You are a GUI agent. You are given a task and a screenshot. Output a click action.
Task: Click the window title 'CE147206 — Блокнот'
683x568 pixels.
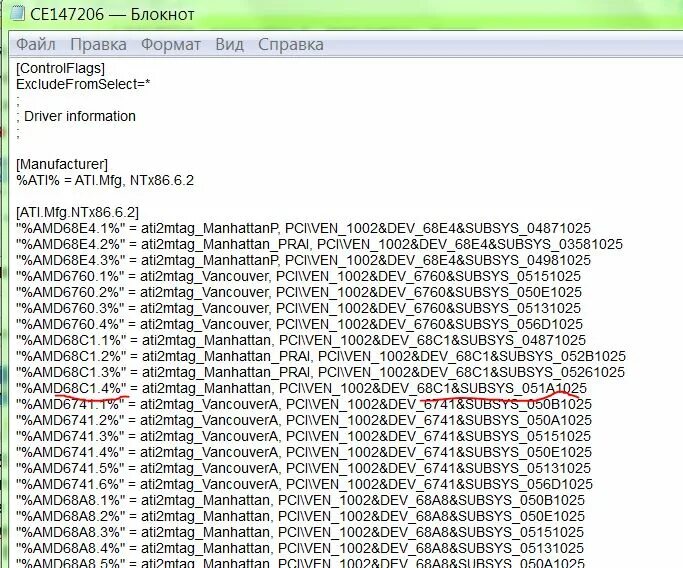click(x=112, y=14)
